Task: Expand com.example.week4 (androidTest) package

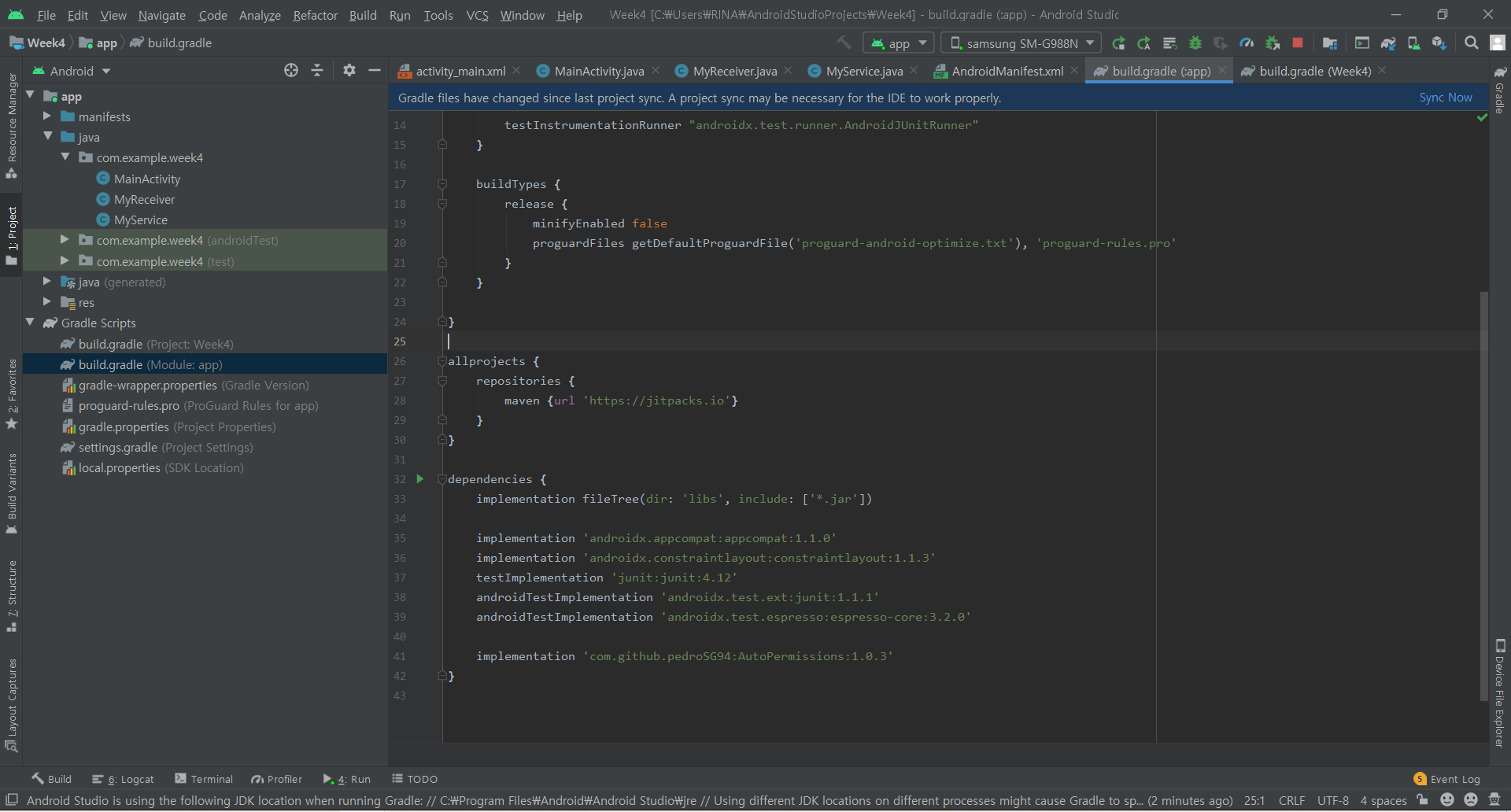Action: (65, 239)
